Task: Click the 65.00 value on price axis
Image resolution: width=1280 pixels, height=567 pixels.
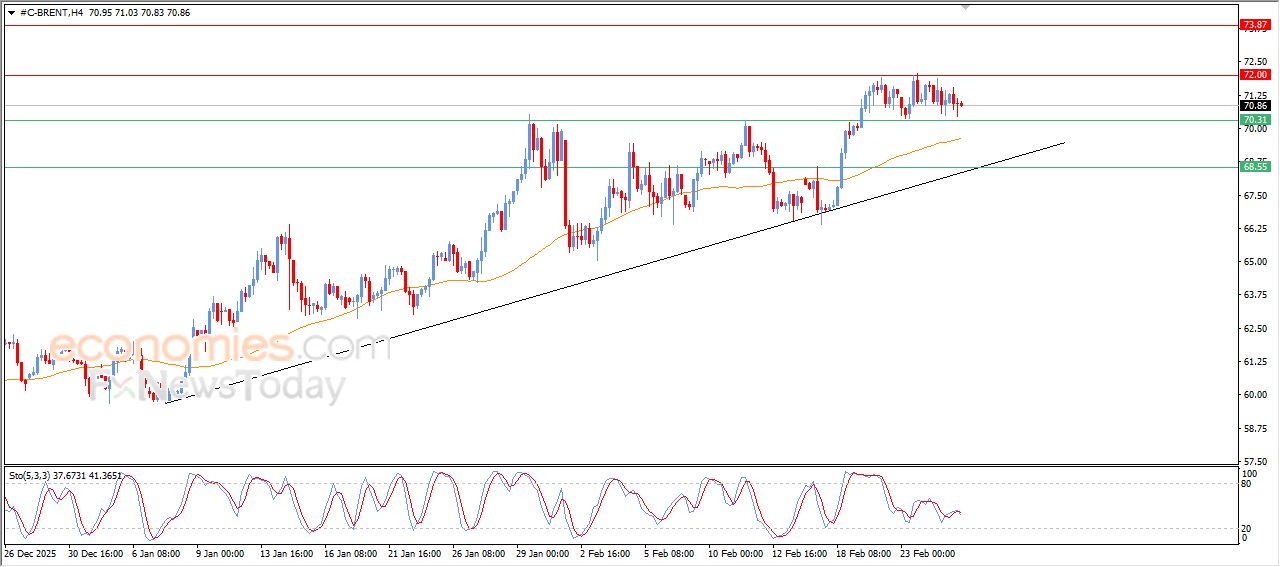Action: (x=1255, y=262)
